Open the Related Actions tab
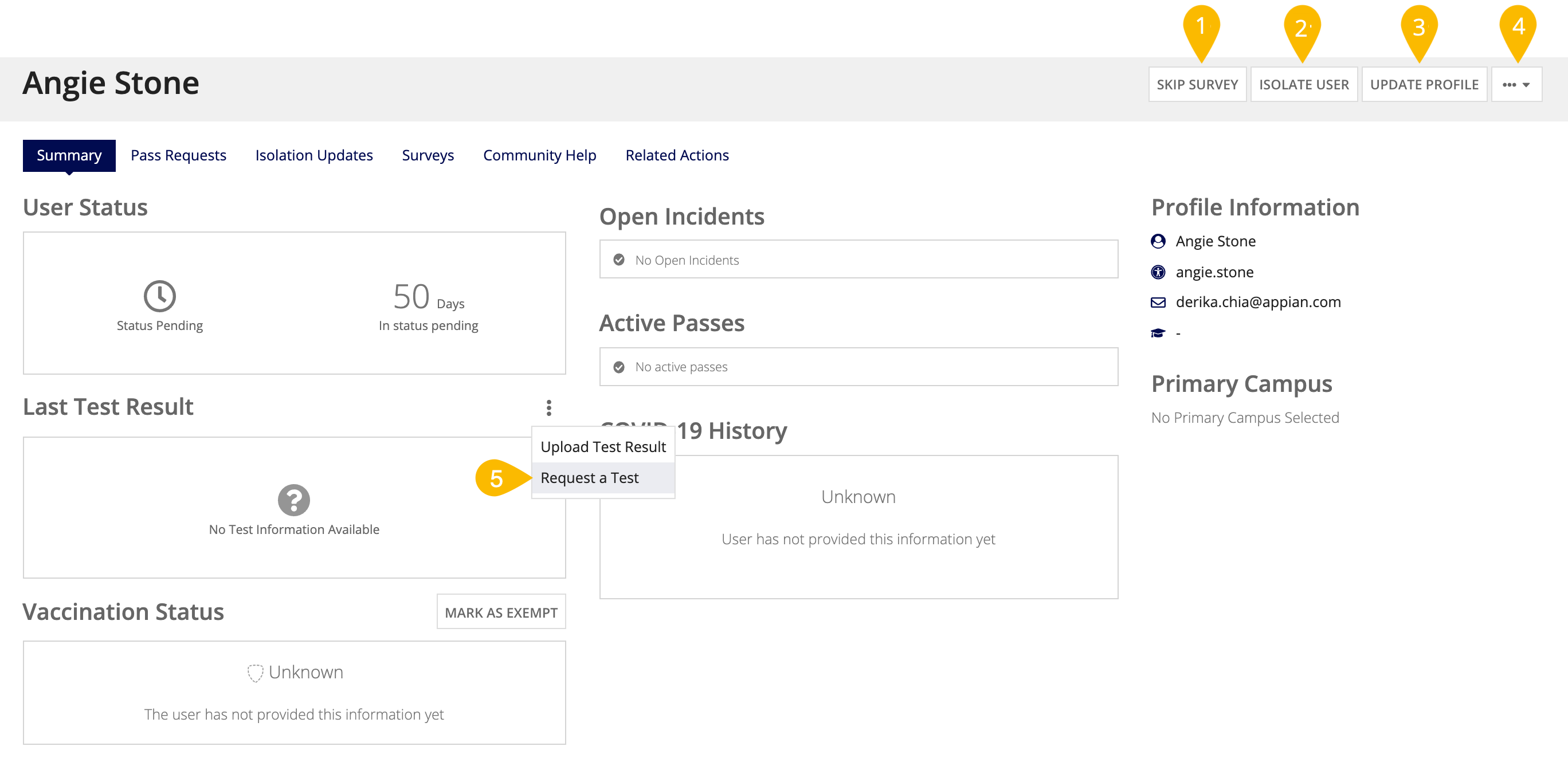 point(677,154)
